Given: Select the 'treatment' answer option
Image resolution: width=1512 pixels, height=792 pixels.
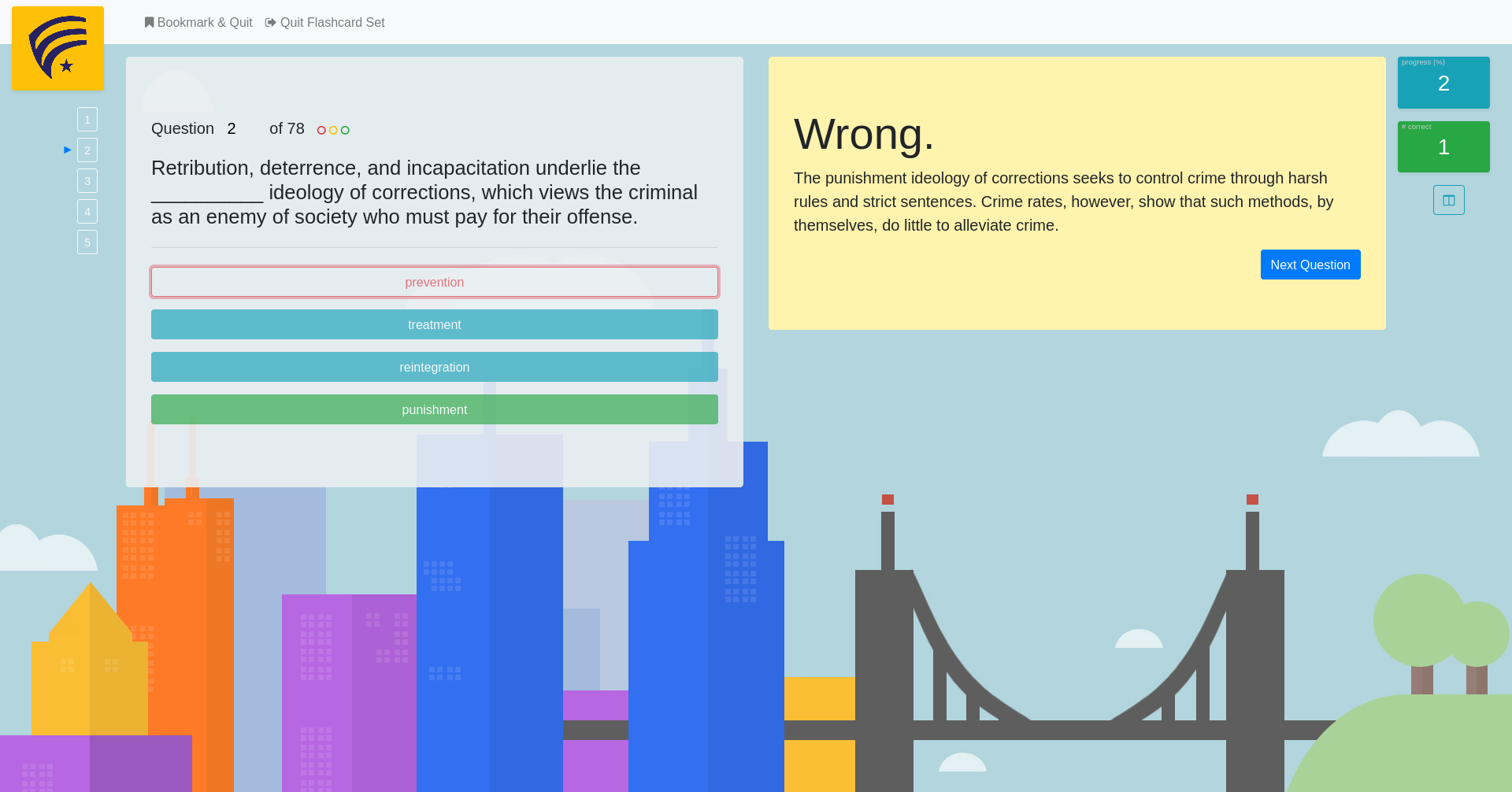Looking at the screenshot, I should [435, 324].
